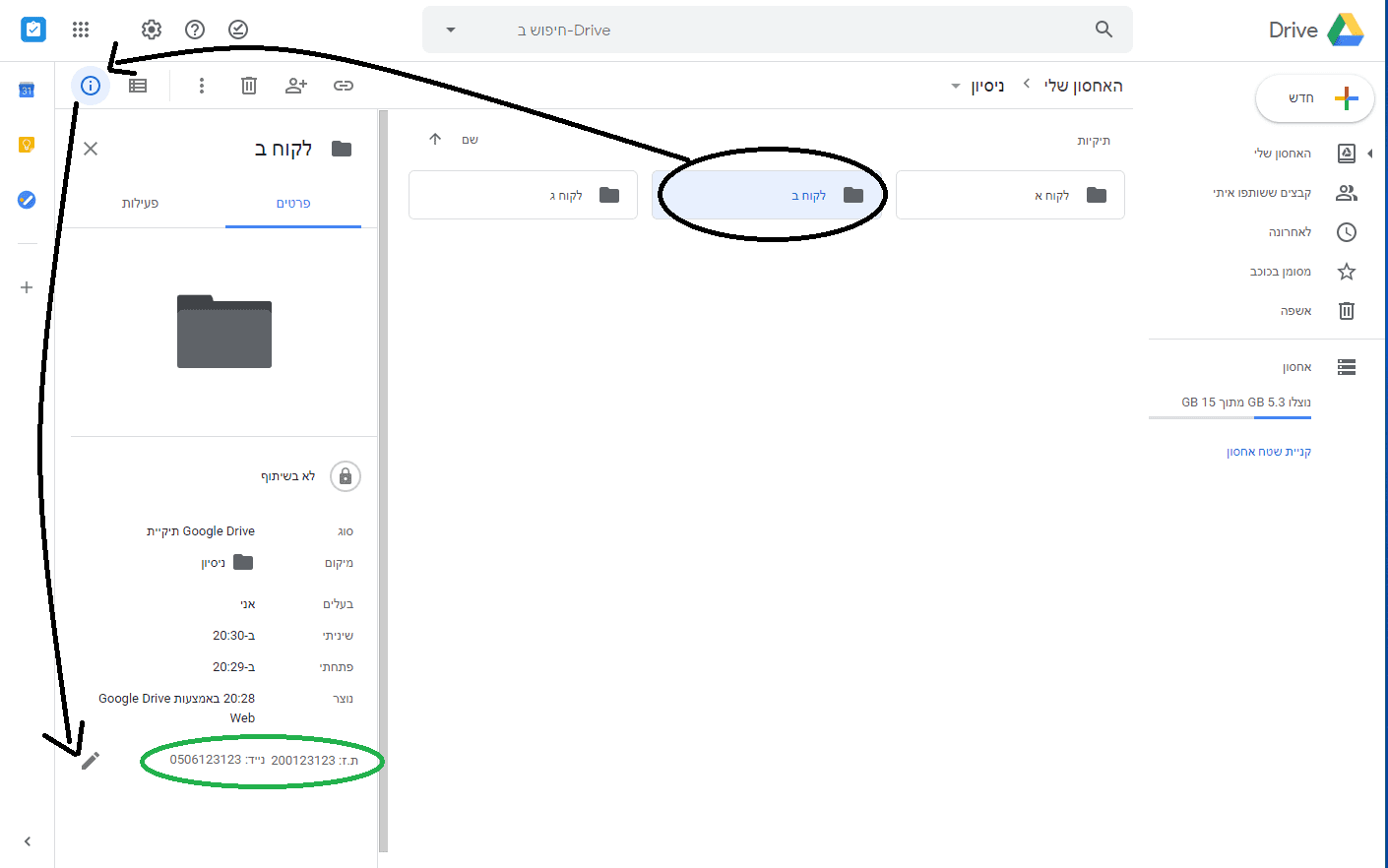Open the Google apps grid launcher
1388x868 pixels.
point(81,30)
